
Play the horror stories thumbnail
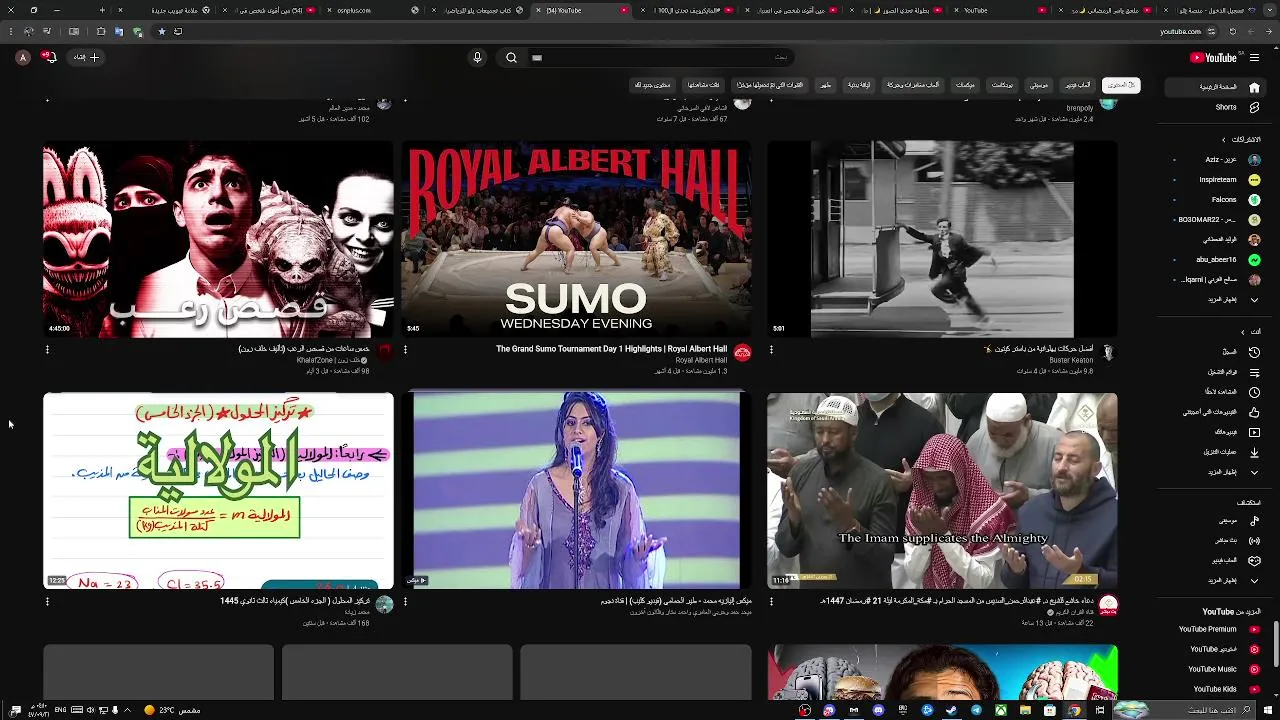tap(218, 239)
